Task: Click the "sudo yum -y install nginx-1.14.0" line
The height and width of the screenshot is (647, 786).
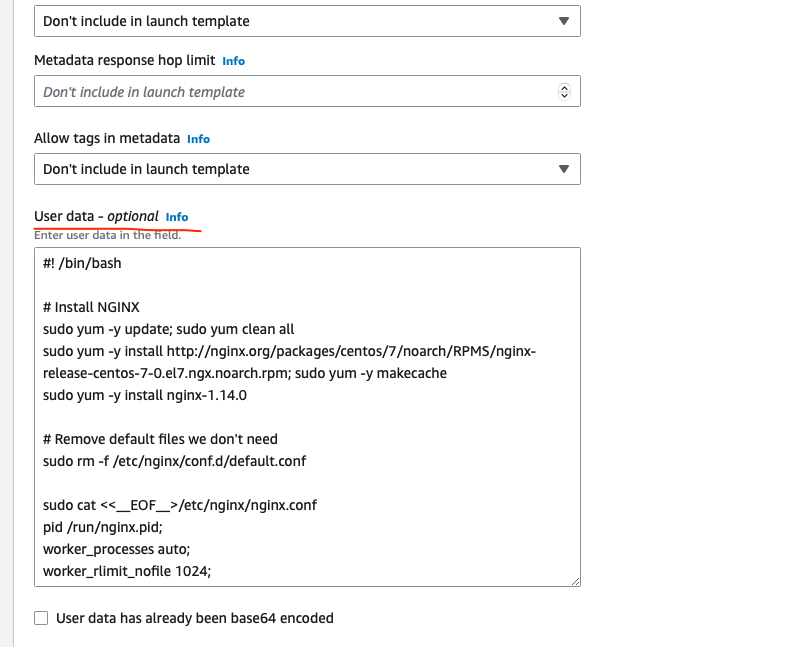Action: (x=145, y=395)
